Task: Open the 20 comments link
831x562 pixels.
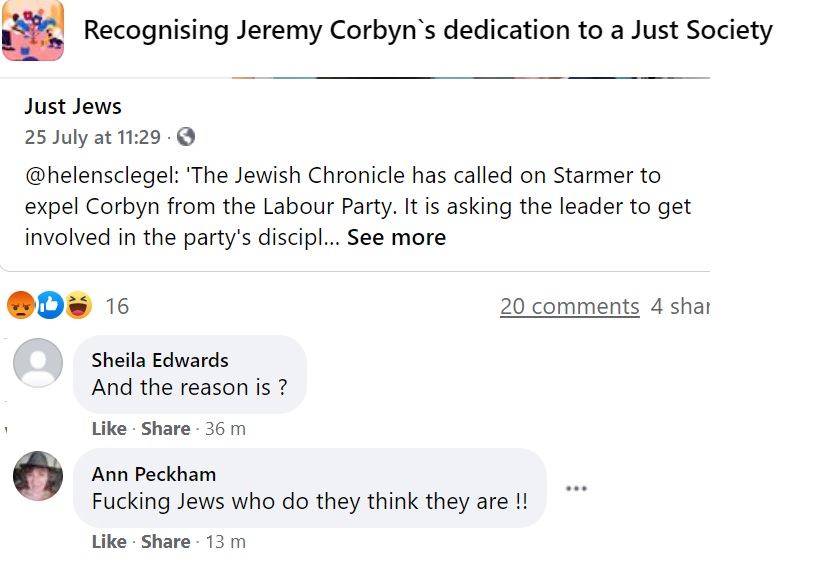Action: [x=569, y=306]
